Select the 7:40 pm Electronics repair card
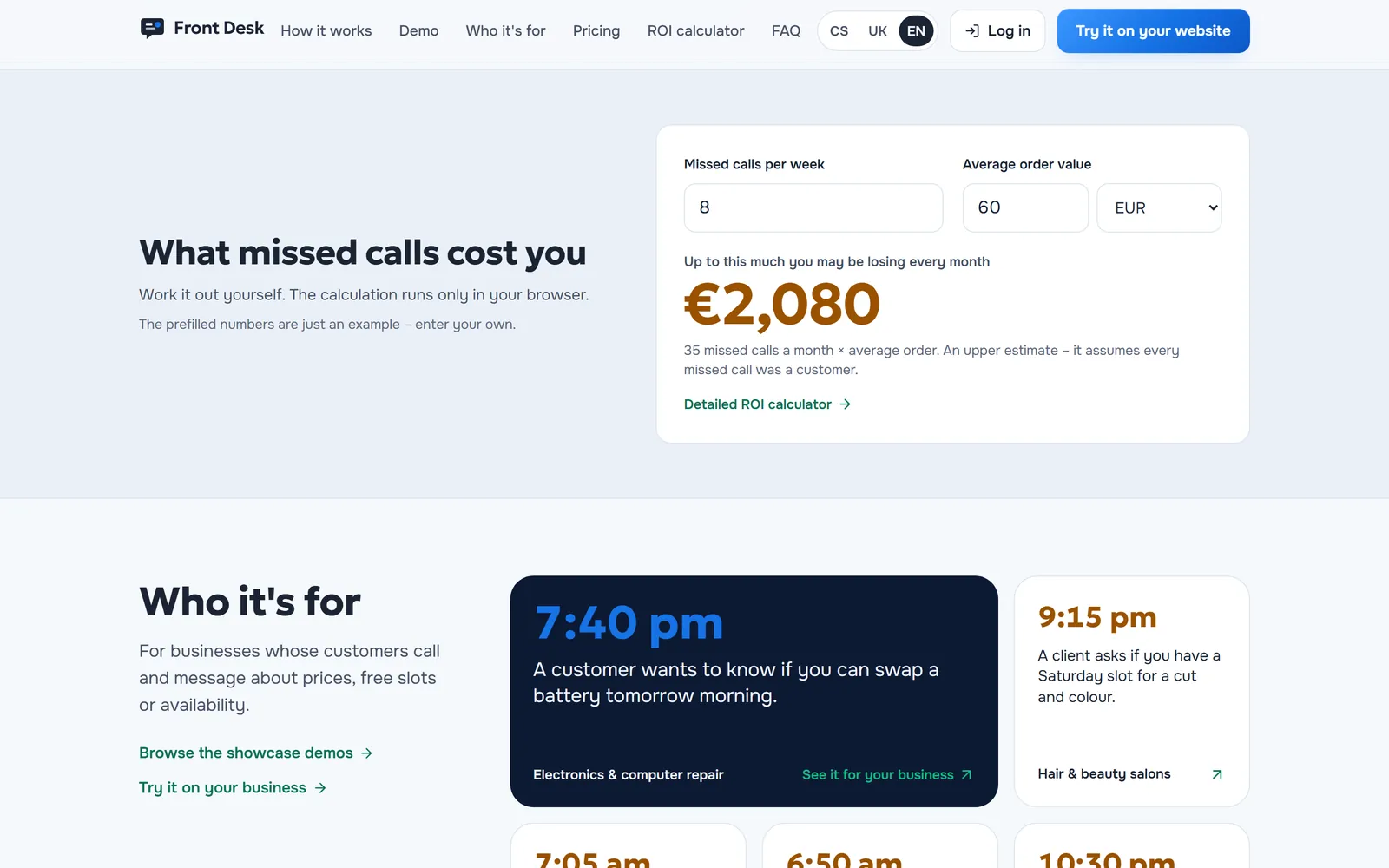Screen dimensions: 1389x868 click(754, 692)
